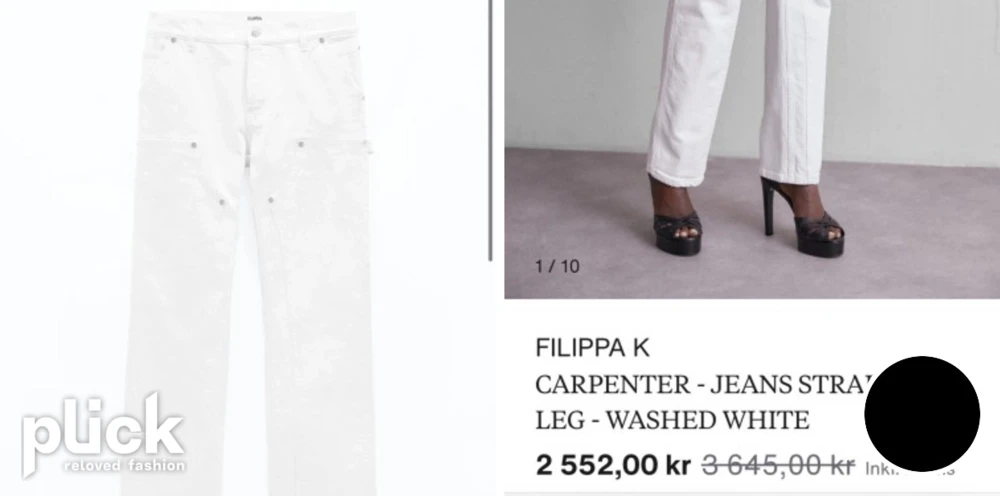Open the FILIPPA K brand link
Viewport: 1000px width, 496px height.
tap(592, 348)
